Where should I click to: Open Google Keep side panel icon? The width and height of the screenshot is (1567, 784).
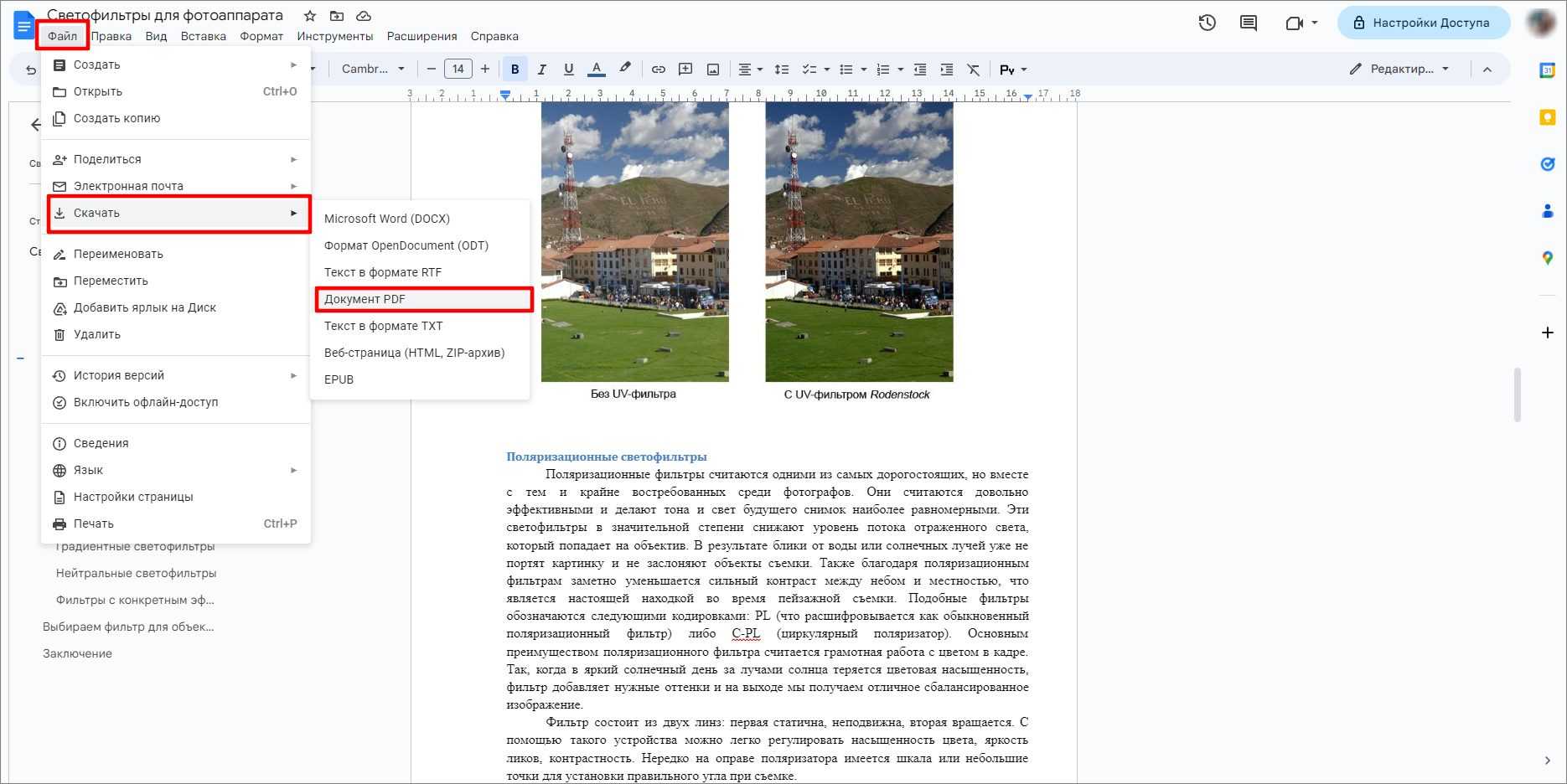coord(1547,117)
